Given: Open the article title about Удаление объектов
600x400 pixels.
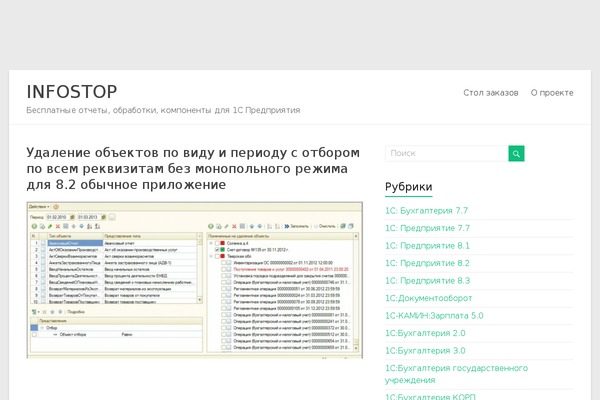Looking at the screenshot, I should point(193,168).
